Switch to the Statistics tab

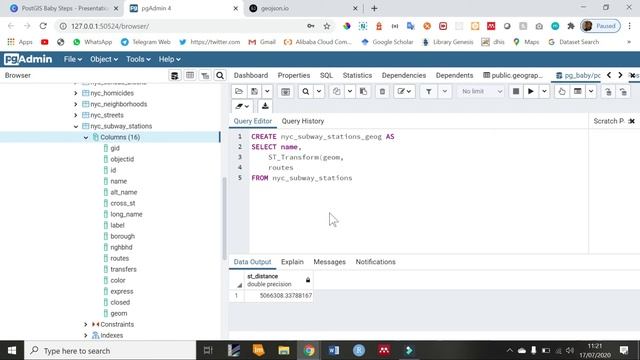[357, 75]
